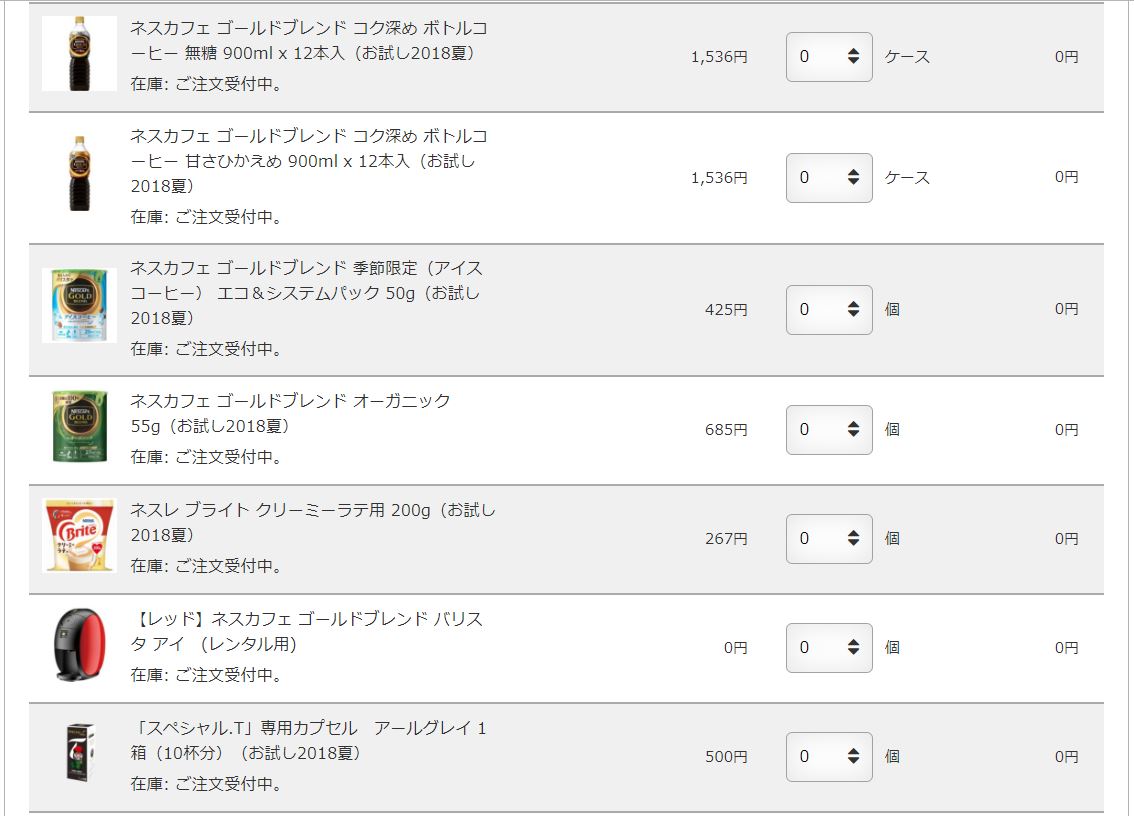Open the iced coffee Eco & System pack image
This screenshot has width=1134, height=816.
pyautogui.click(x=79, y=305)
